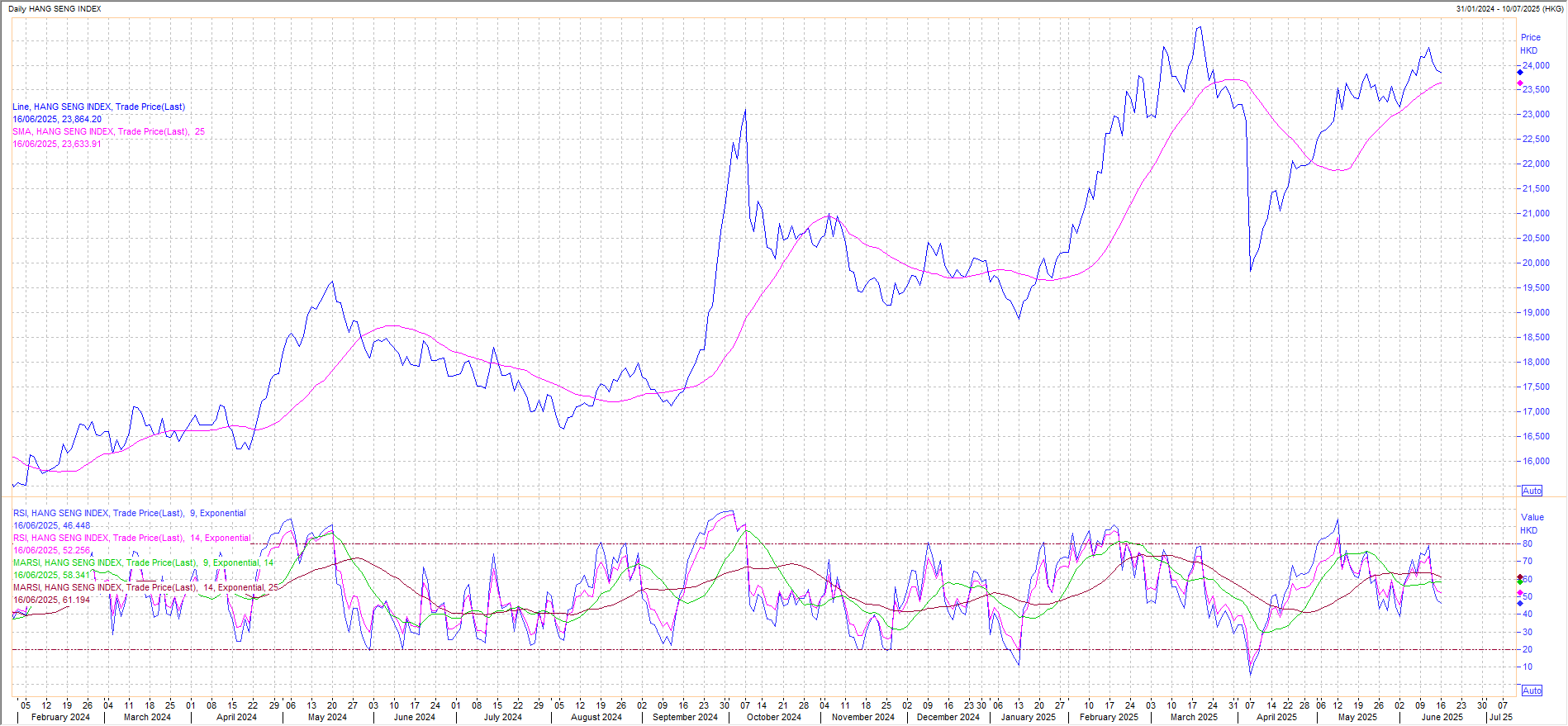Select the SMA 25 HANG SENG INDEX legend entry

(108, 131)
